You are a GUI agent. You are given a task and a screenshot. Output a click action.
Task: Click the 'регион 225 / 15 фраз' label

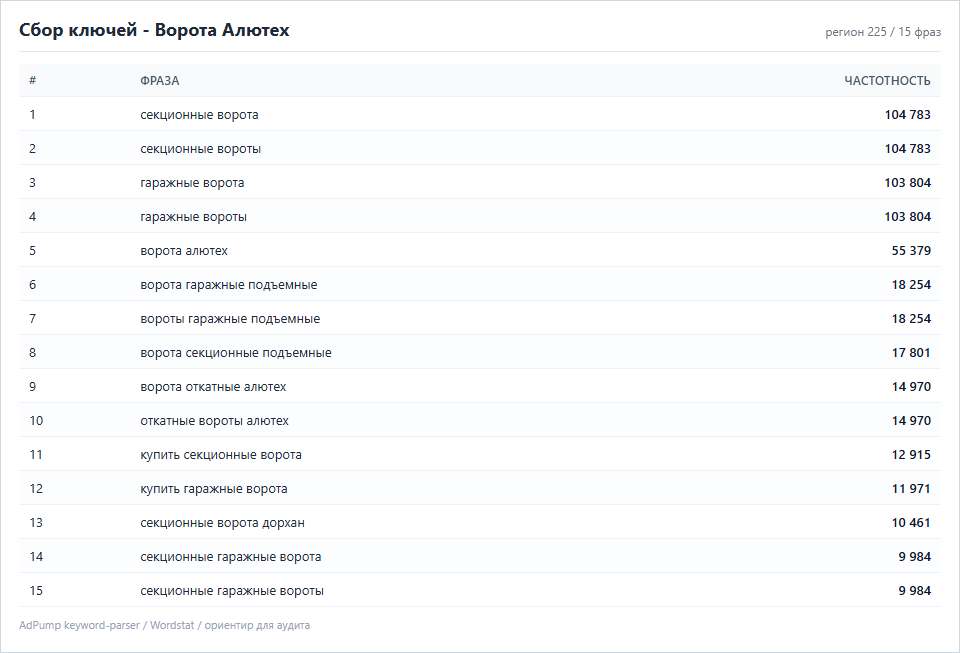coord(883,32)
